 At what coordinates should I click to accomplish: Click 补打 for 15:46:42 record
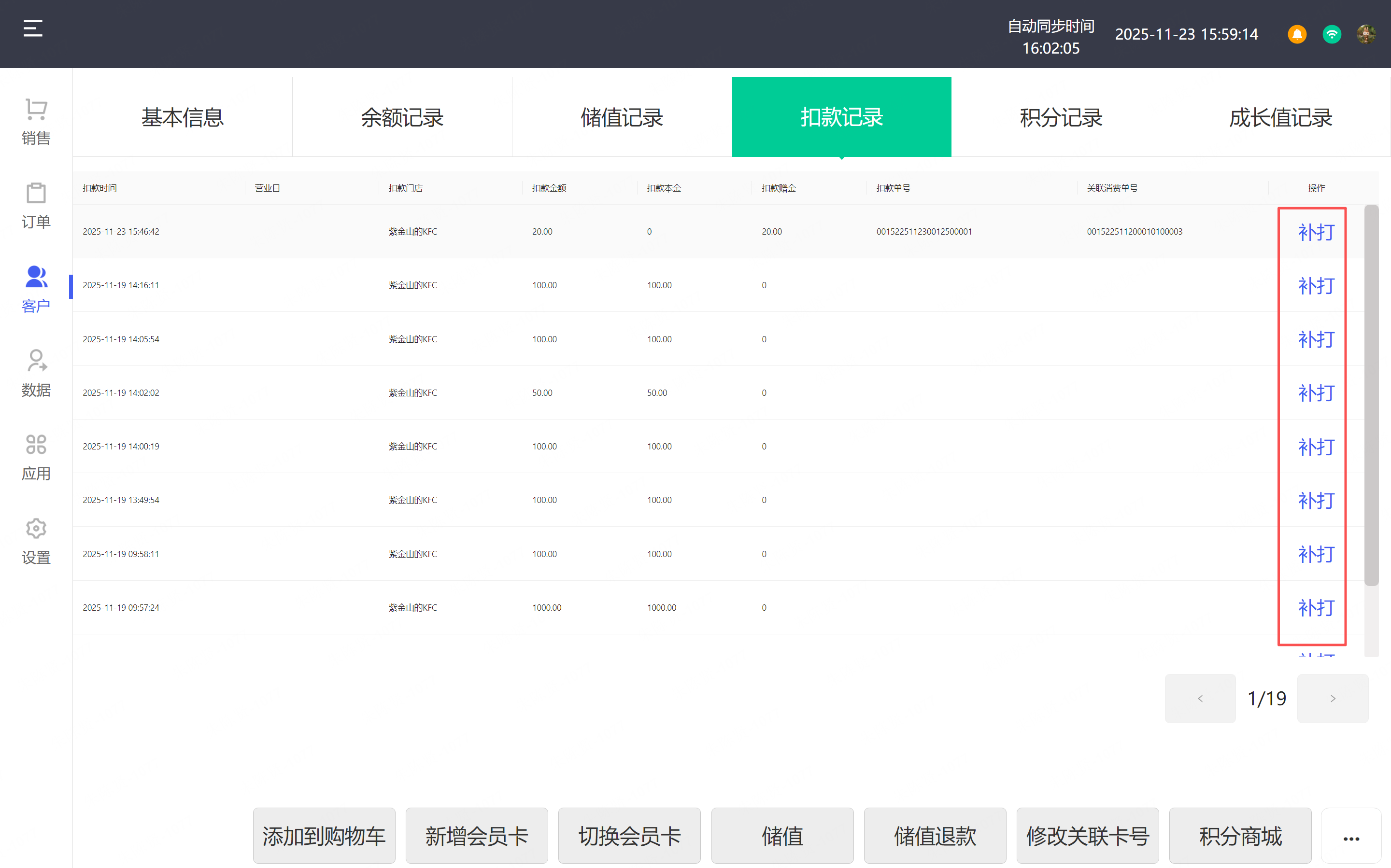pyautogui.click(x=1316, y=232)
